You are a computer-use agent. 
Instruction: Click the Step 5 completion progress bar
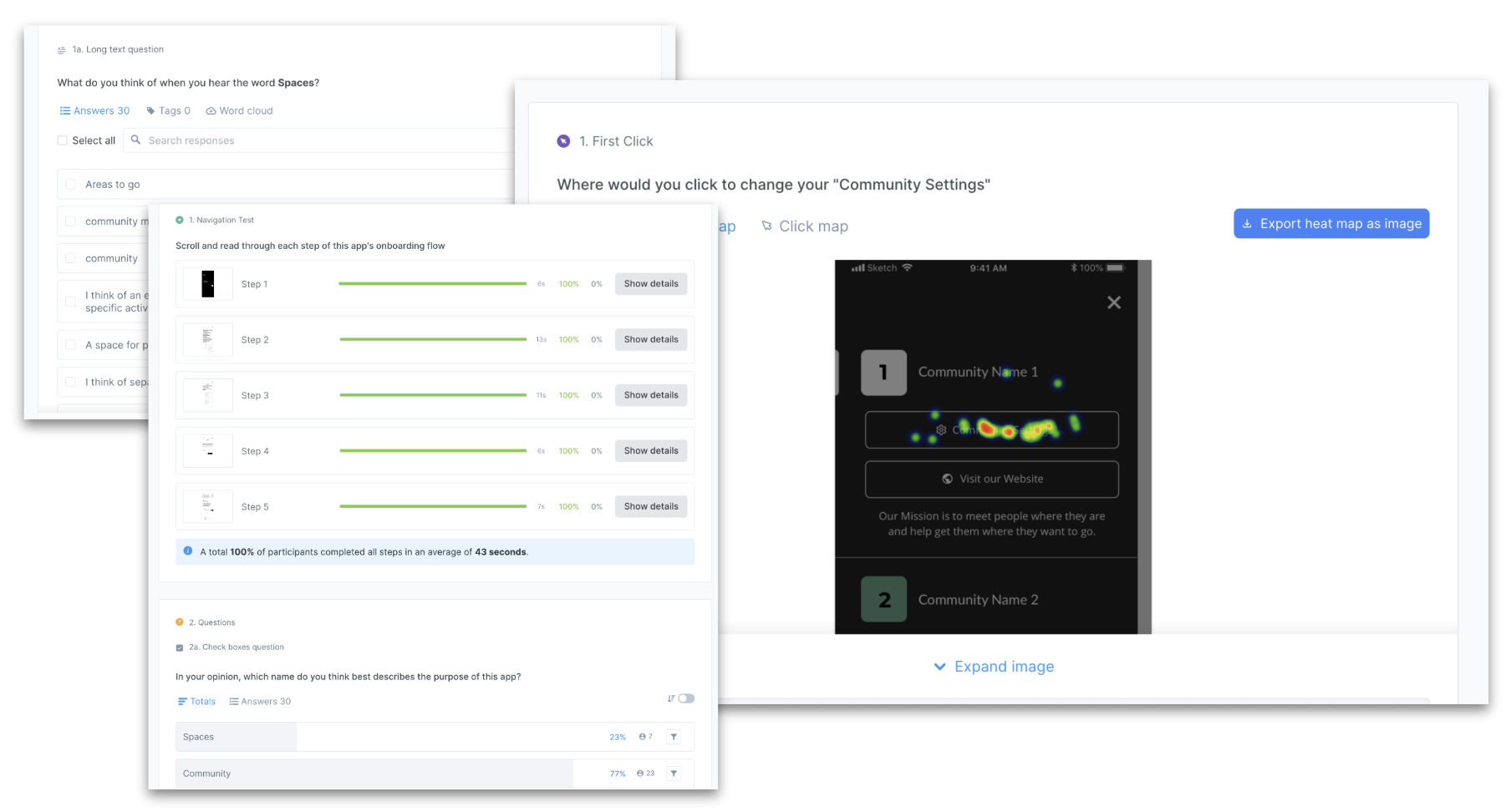pyautogui.click(x=433, y=506)
